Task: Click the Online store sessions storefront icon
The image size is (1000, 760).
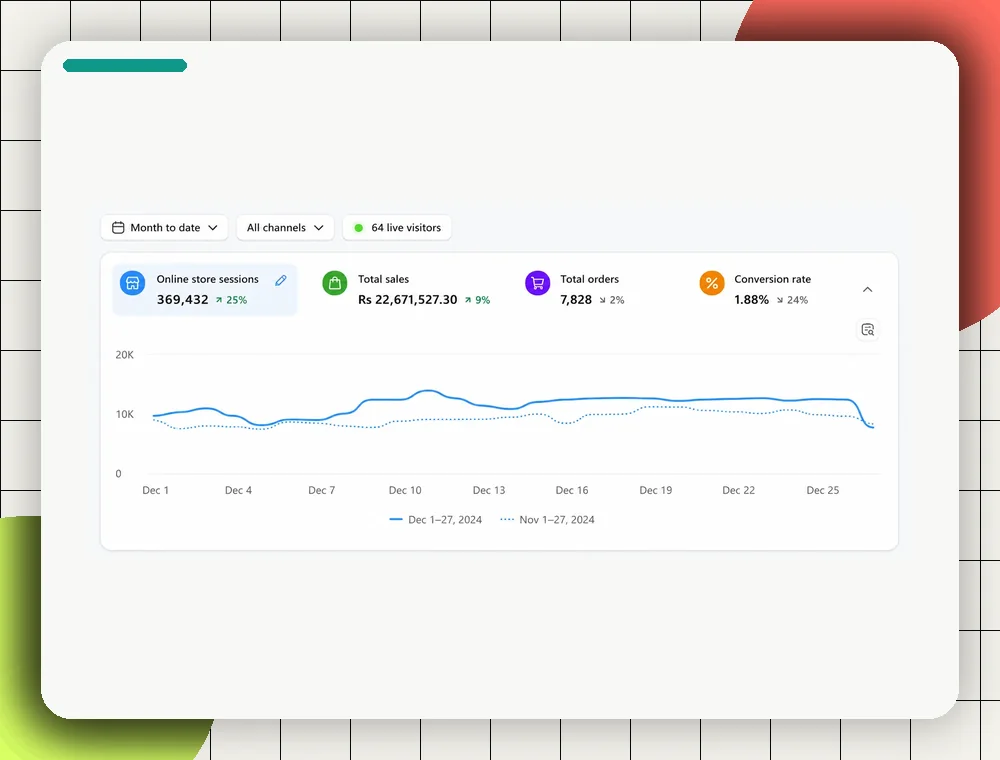Action: (x=132, y=282)
